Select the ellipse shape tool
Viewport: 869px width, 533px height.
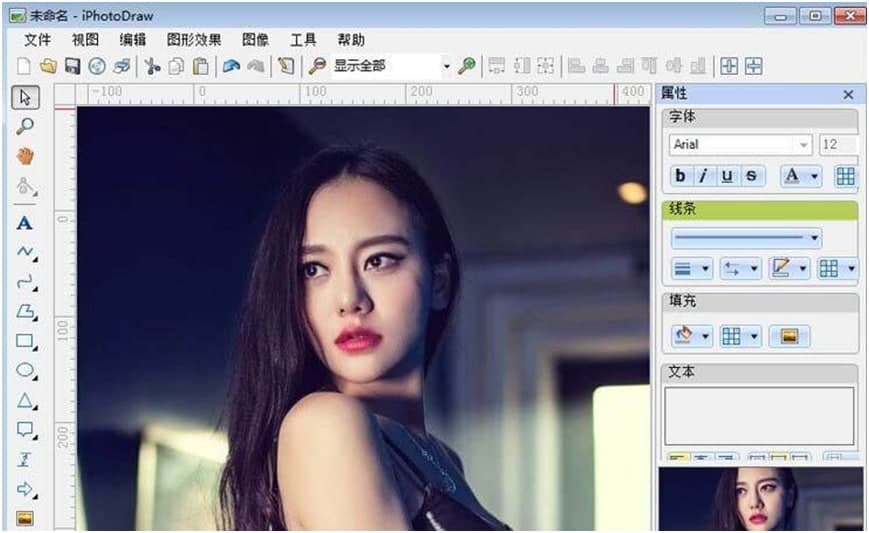[26, 371]
